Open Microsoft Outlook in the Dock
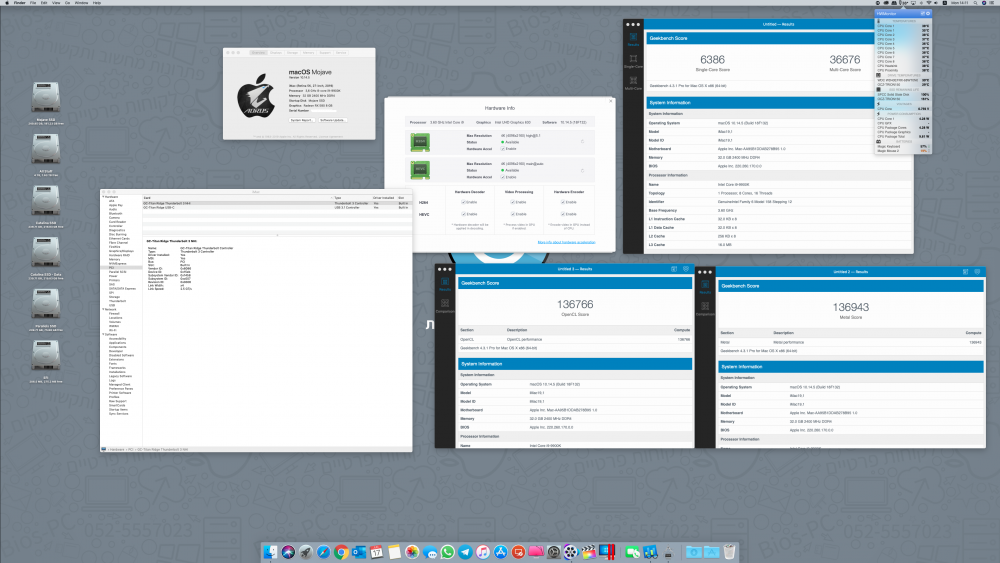Image resolution: width=1000 pixels, height=563 pixels. point(359,552)
